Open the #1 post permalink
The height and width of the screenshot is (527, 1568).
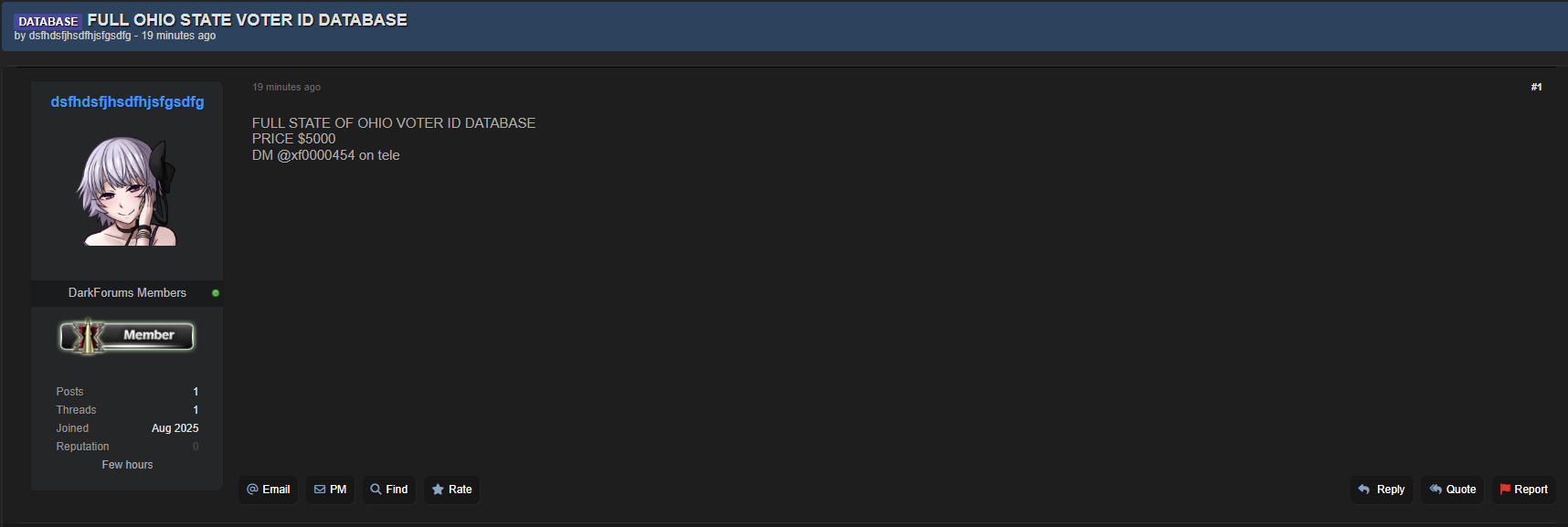pos(1536,88)
